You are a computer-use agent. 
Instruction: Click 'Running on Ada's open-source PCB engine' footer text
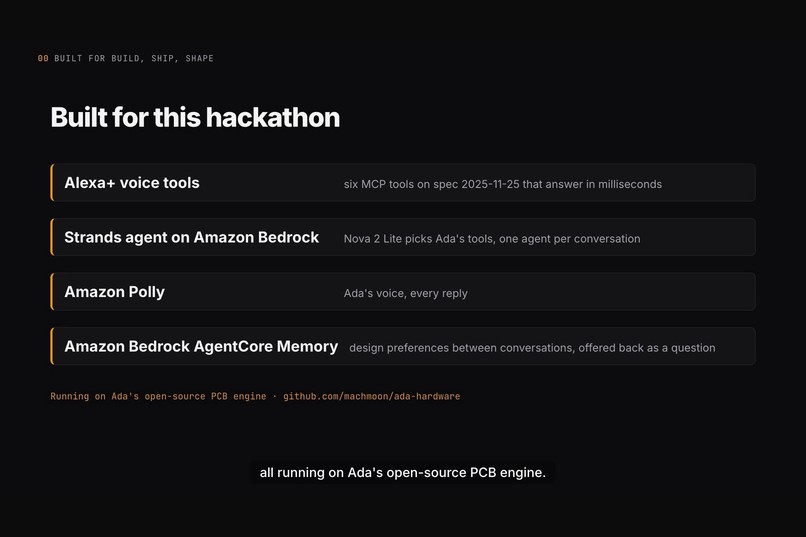point(158,396)
